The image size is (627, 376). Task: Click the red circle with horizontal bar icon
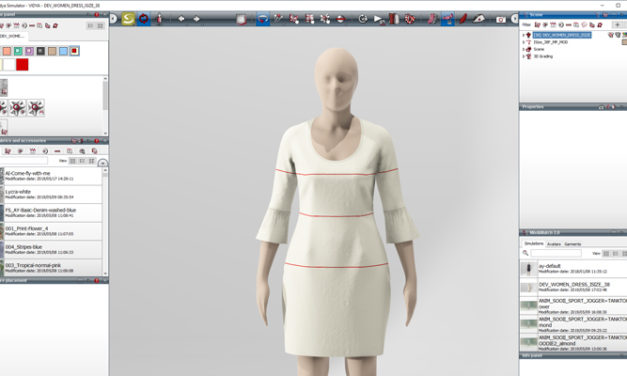[x=340, y=19]
